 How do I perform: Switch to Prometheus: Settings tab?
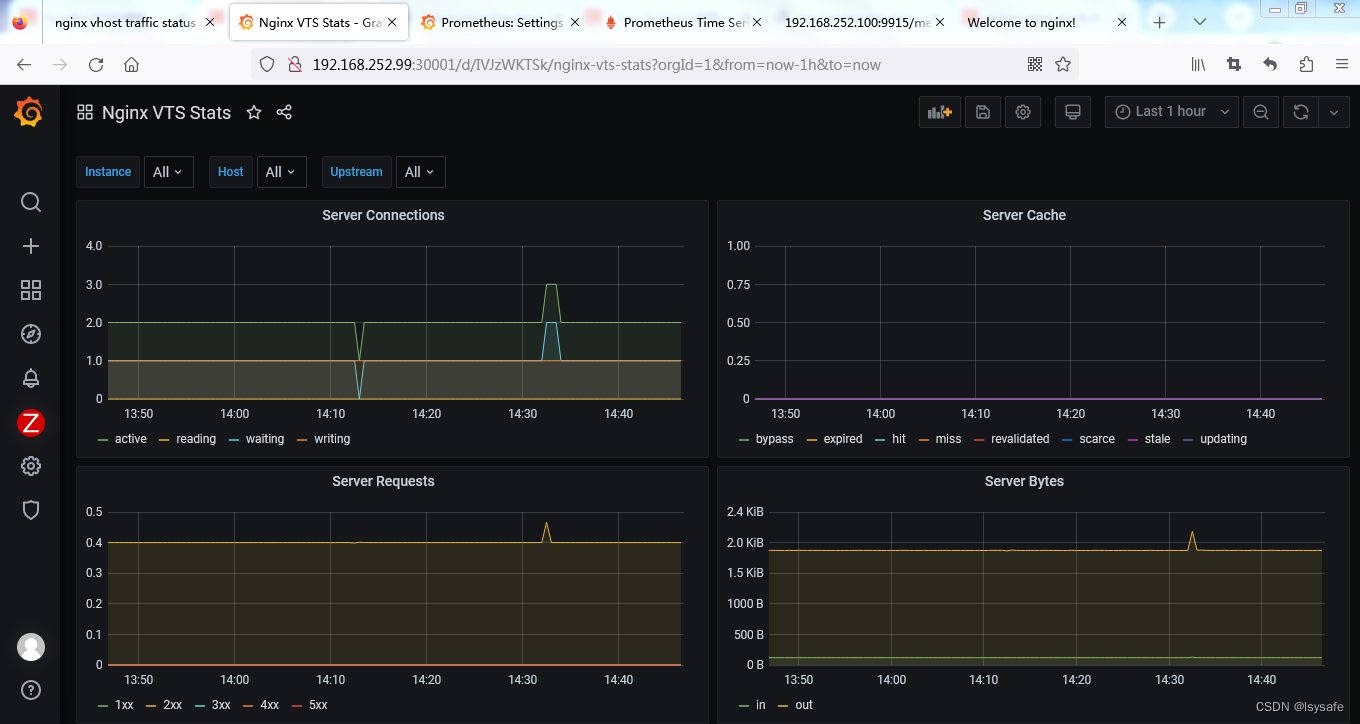(x=501, y=22)
